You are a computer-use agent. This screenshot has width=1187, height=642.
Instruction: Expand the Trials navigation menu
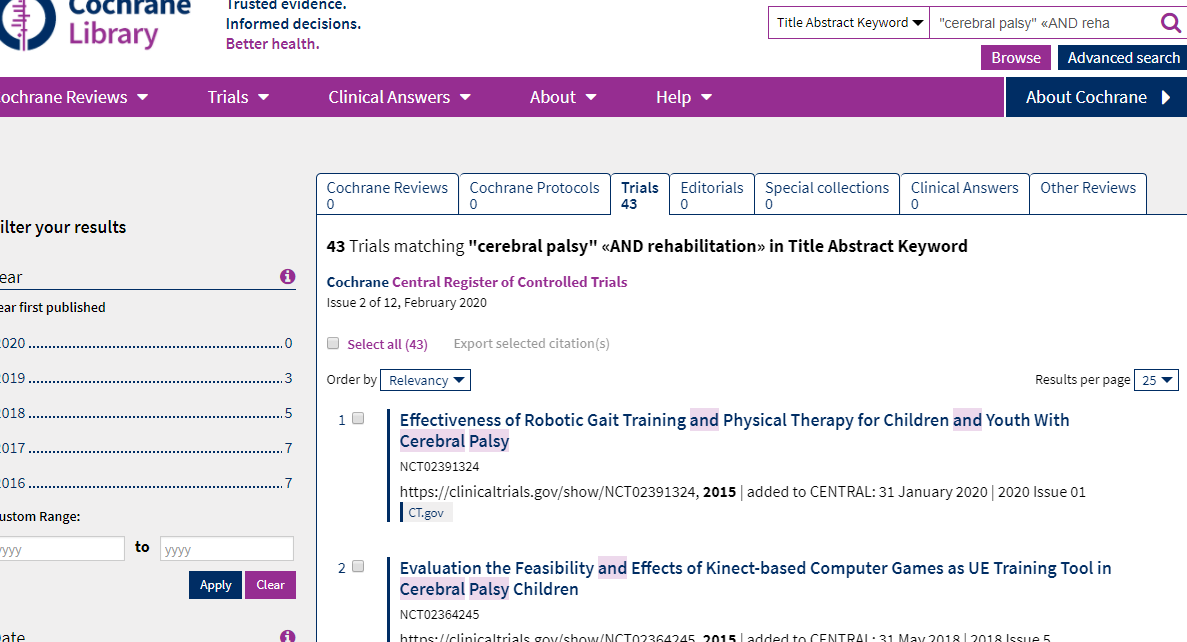click(238, 97)
